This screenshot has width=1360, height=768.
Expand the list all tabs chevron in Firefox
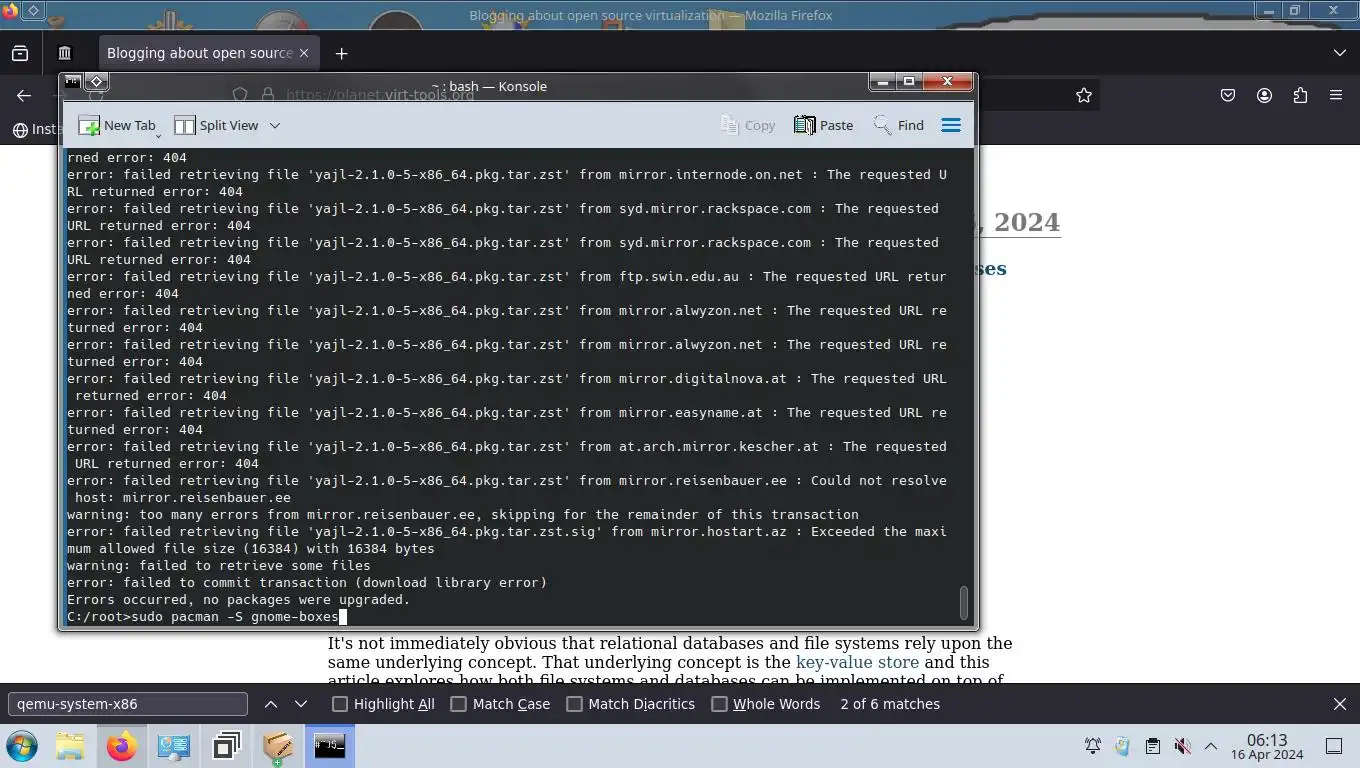click(1340, 53)
